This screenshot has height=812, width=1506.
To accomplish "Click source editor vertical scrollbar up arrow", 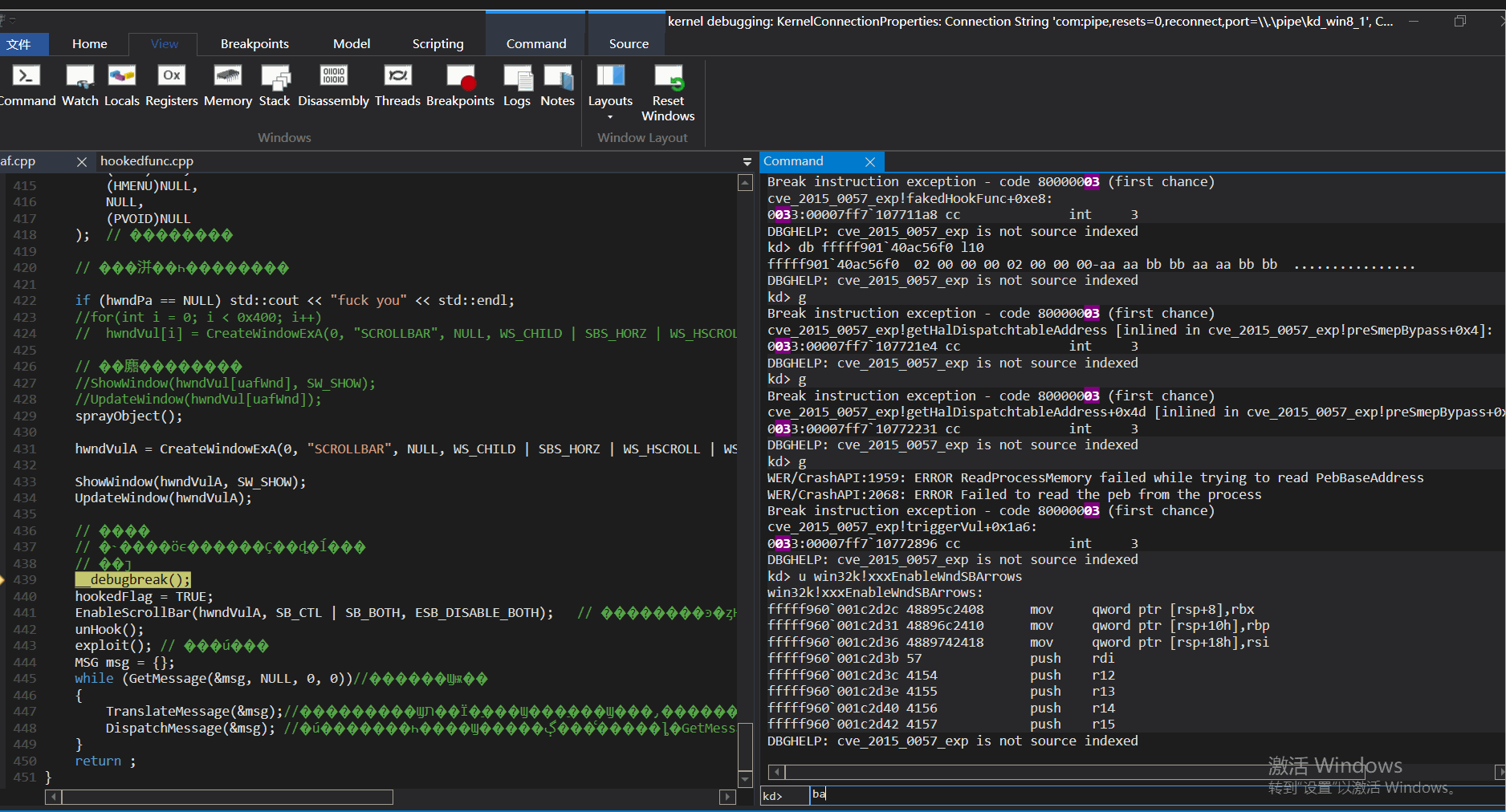I will (x=745, y=183).
